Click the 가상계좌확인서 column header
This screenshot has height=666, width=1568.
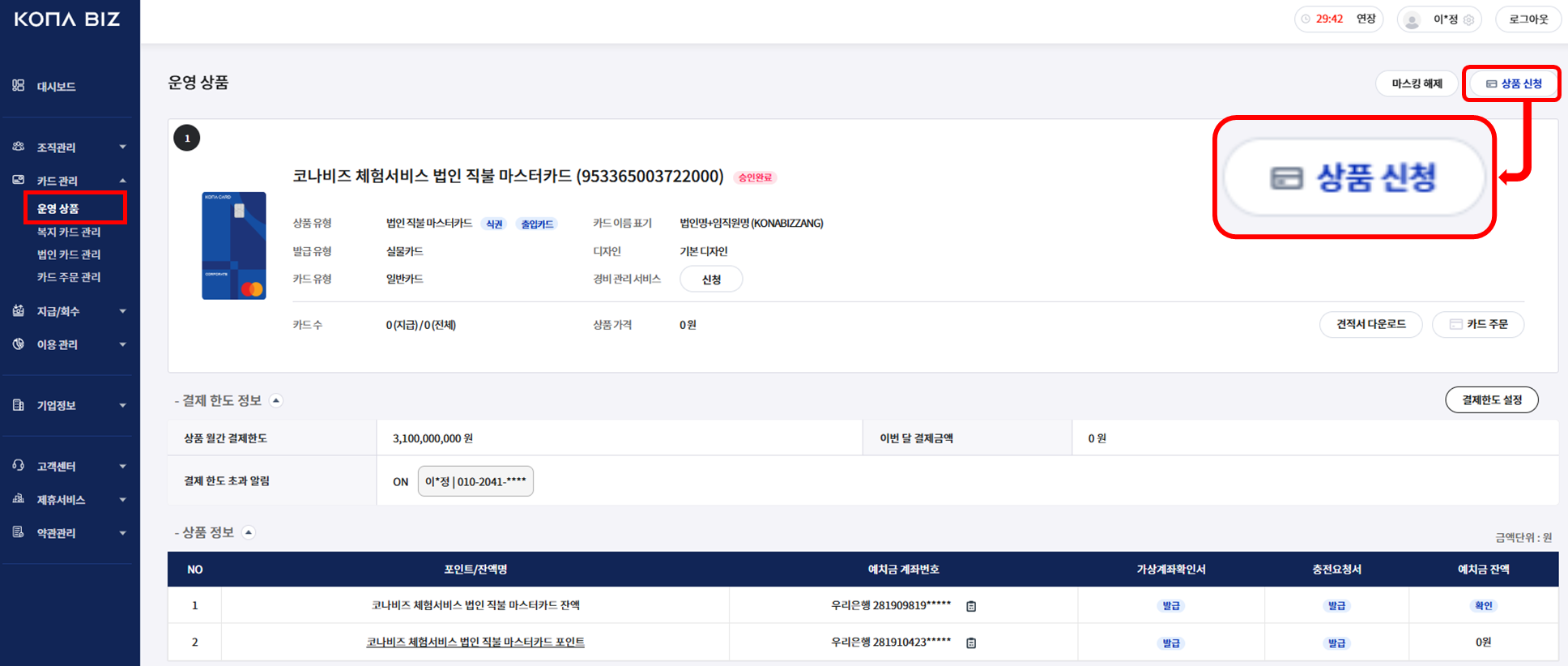pyautogui.click(x=1171, y=570)
